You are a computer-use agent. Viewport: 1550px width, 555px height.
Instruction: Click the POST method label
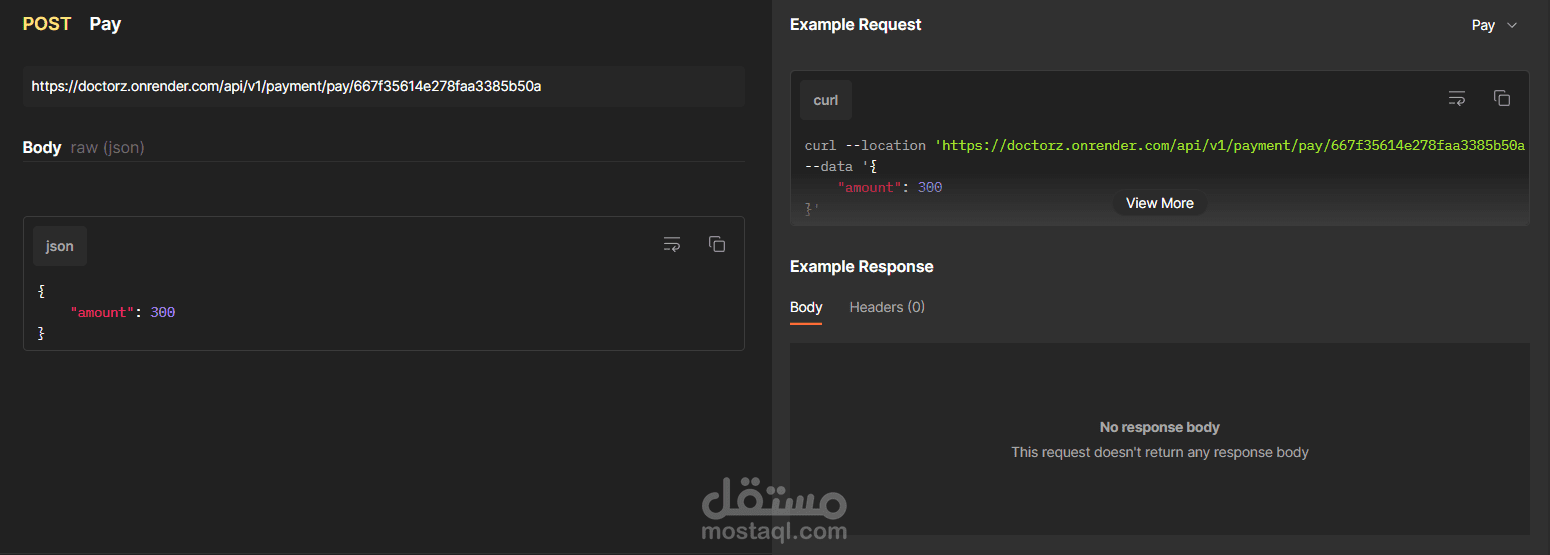coord(47,24)
